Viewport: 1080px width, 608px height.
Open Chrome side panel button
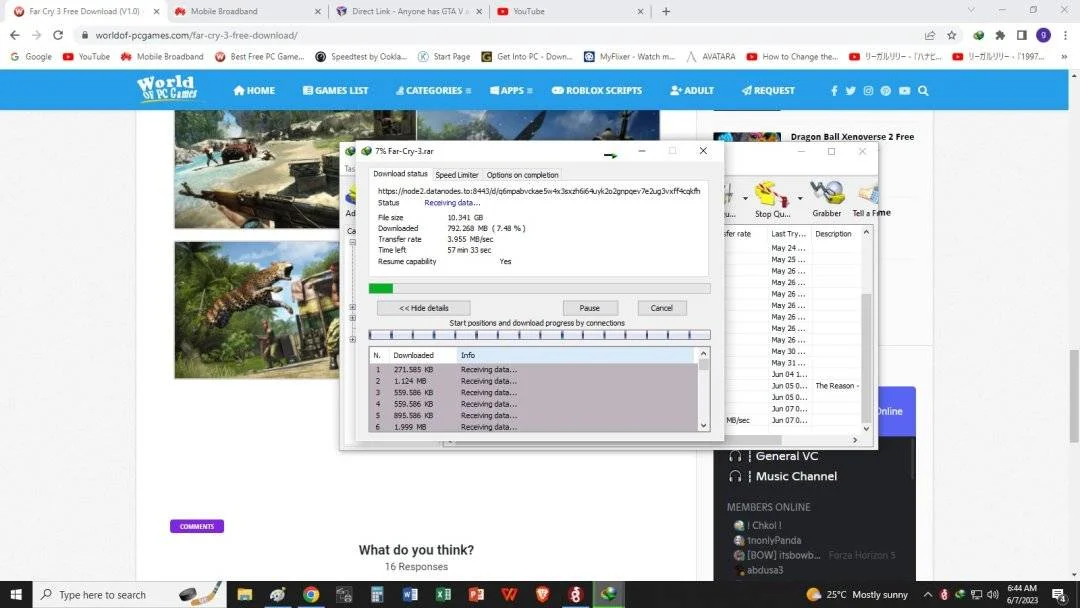tap(1022, 35)
